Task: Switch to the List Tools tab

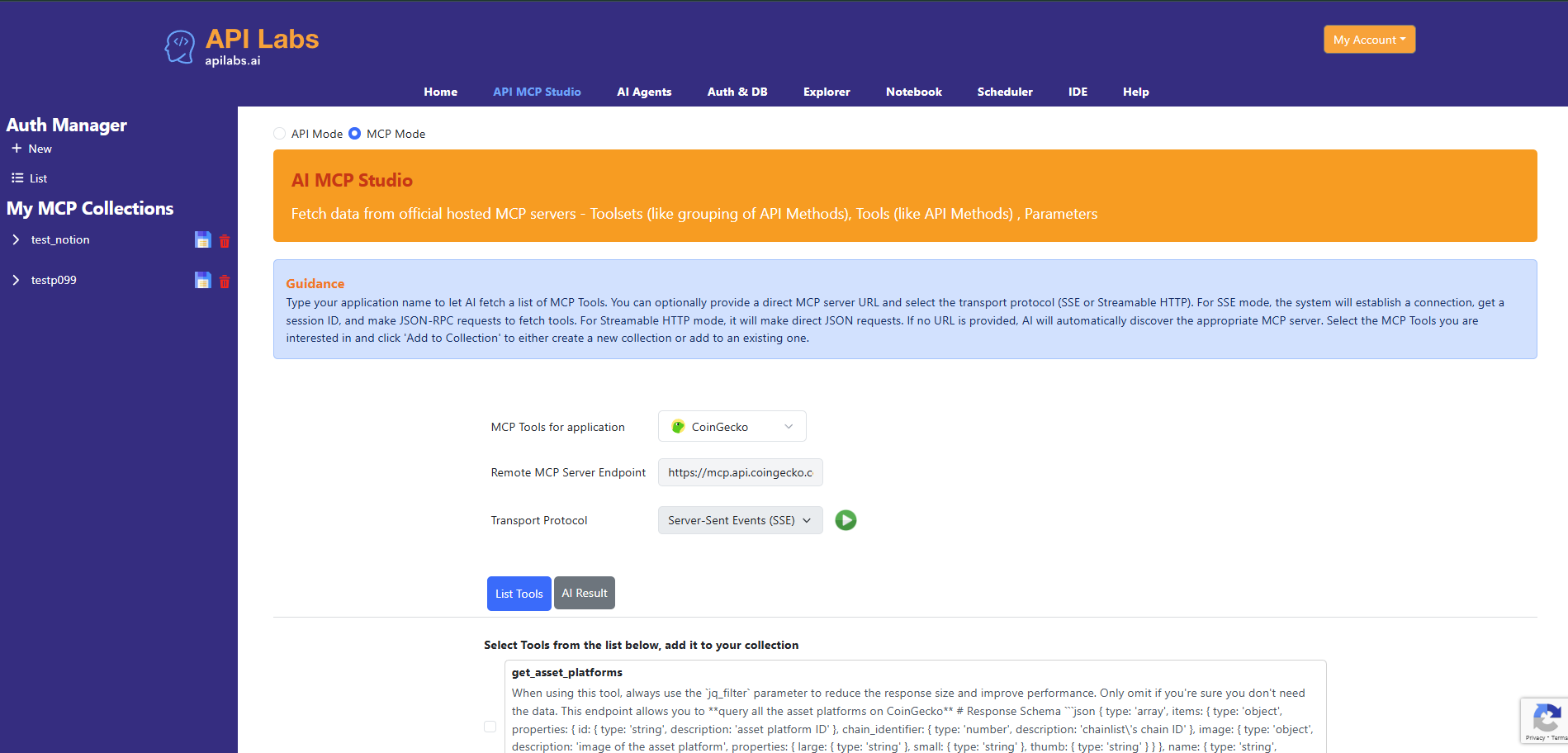Action: [519, 594]
